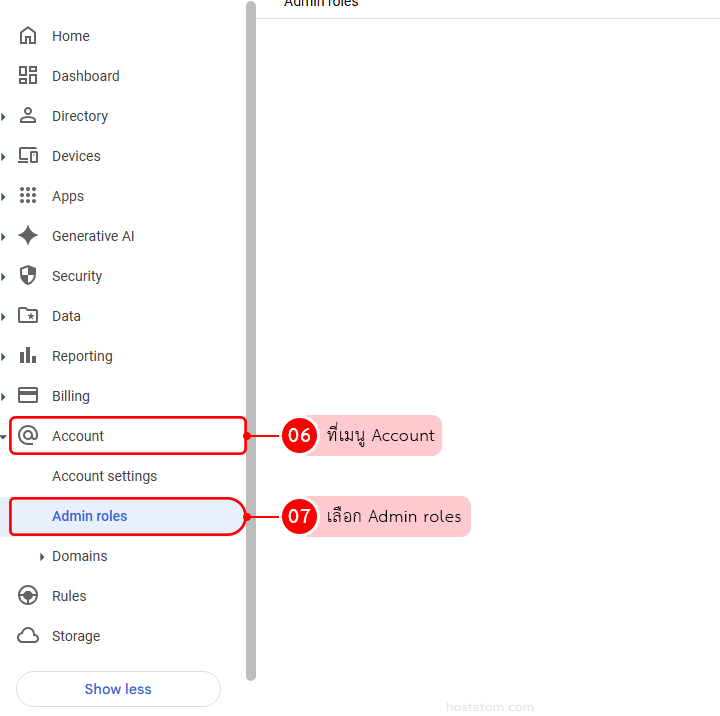Open Dashboard via its grid icon
This screenshot has height=716, width=720.
[28, 76]
